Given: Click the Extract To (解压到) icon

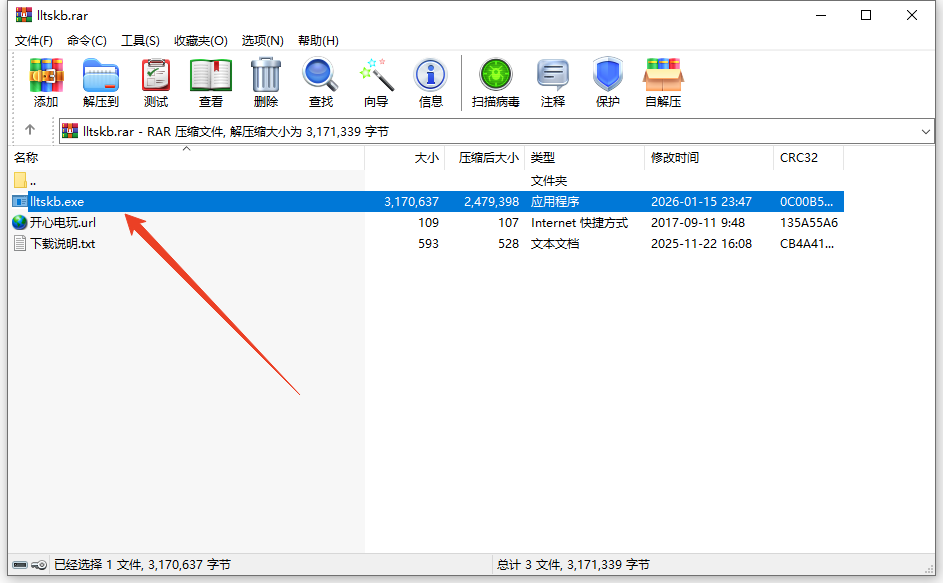Looking at the screenshot, I should pos(101,75).
